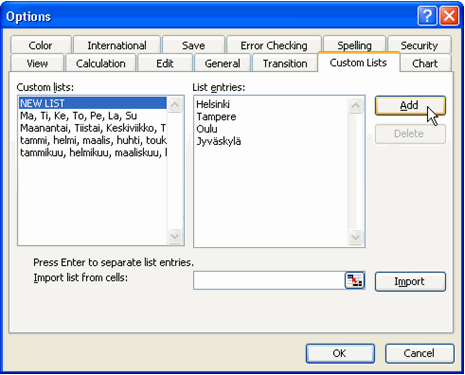
Task: Open the View tab
Action: (37, 63)
